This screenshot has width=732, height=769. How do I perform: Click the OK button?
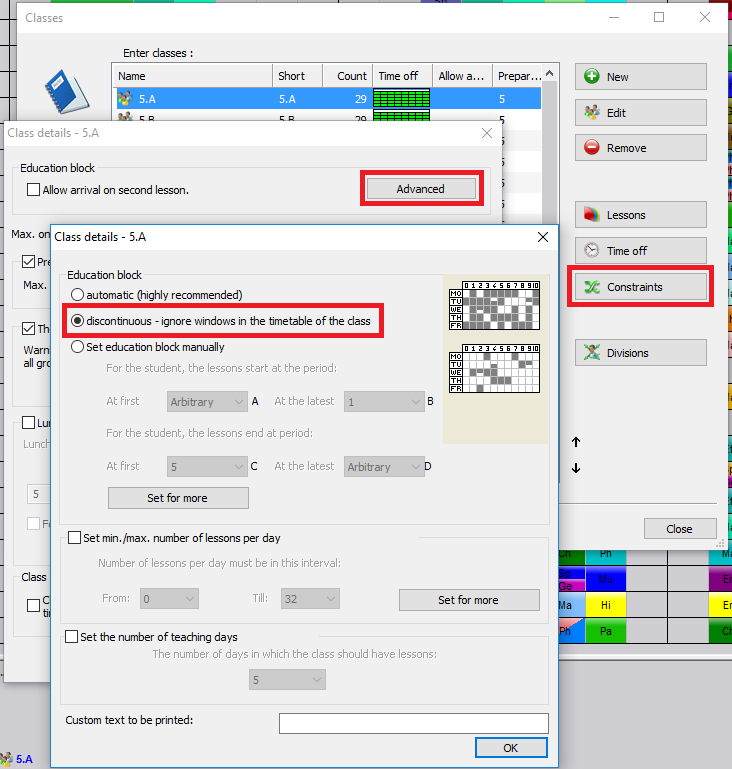[x=510, y=748]
